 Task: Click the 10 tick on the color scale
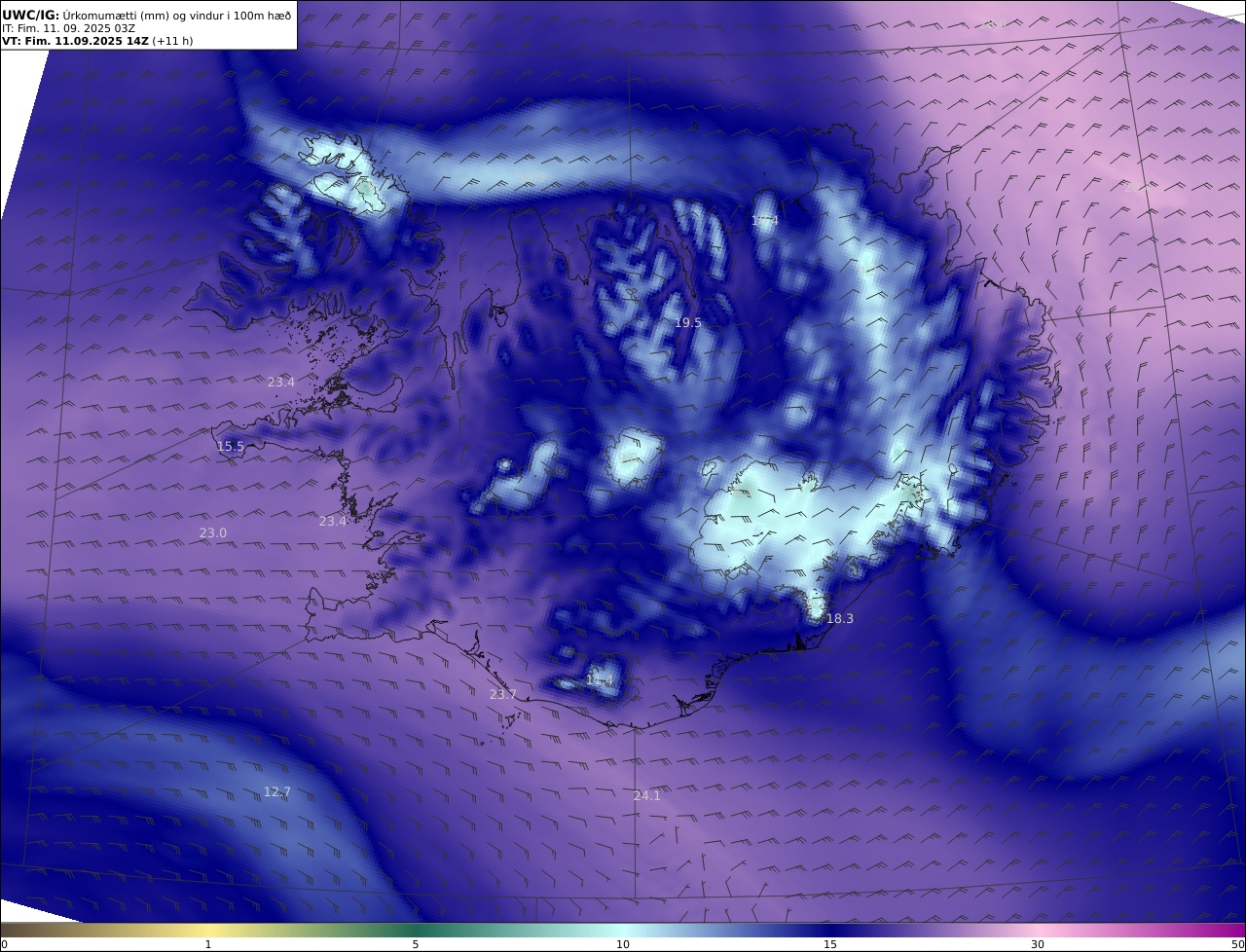click(x=623, y=944)
